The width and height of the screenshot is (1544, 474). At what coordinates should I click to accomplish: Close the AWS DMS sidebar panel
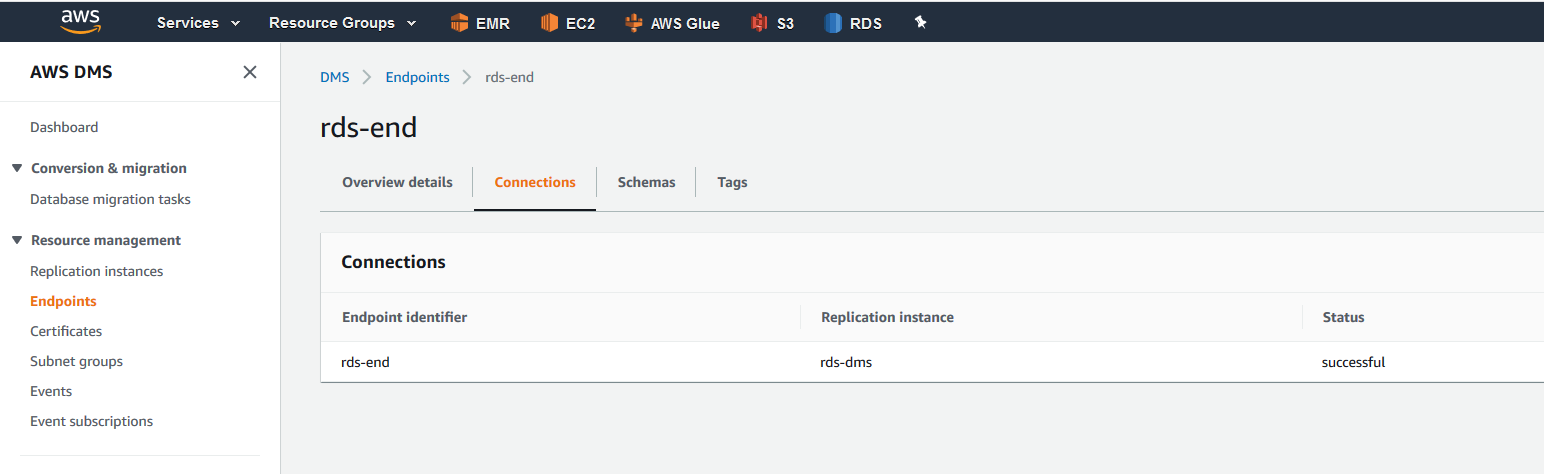[x=250, y=72]
